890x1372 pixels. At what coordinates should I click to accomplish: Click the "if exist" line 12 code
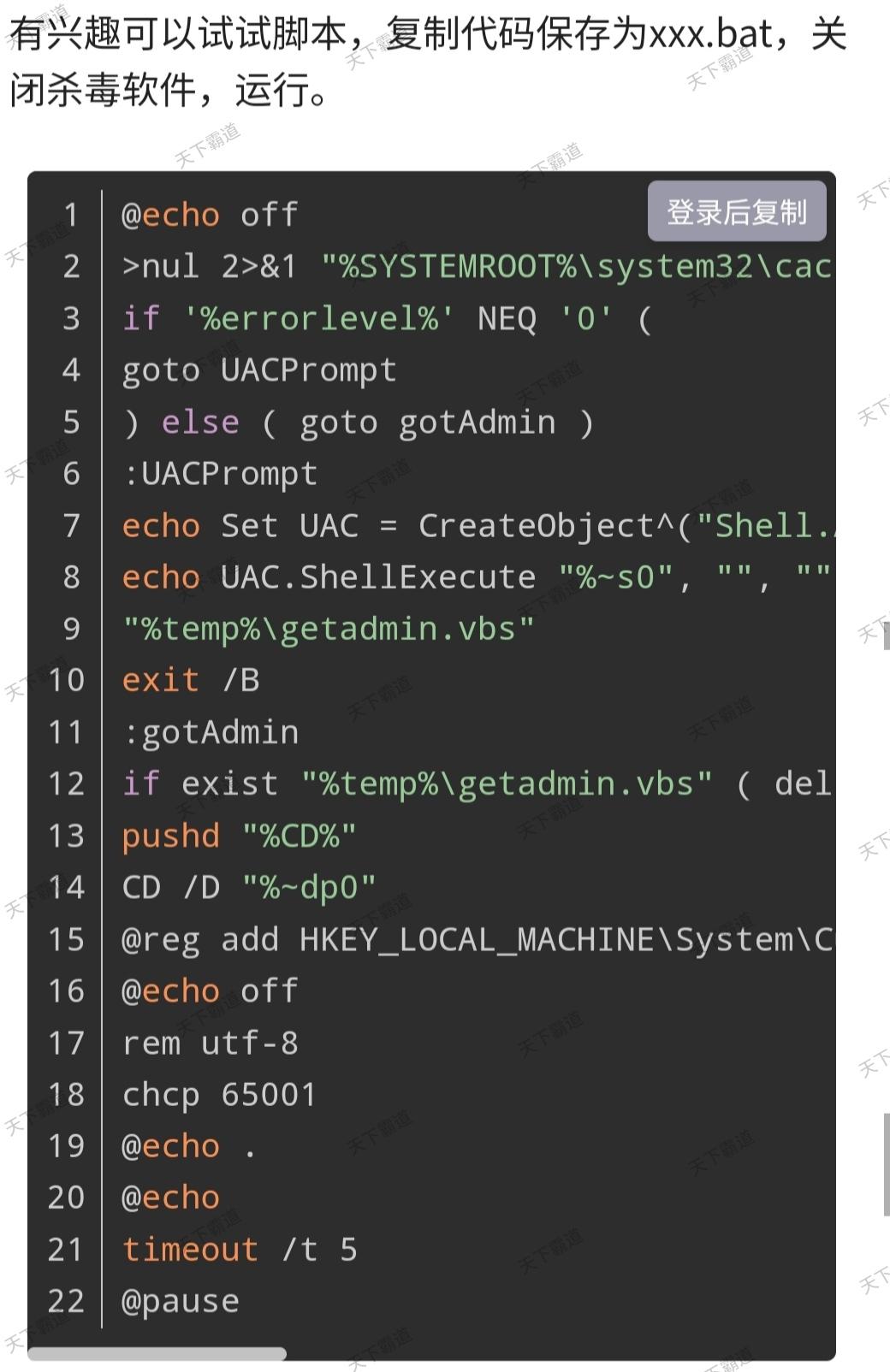[475, 784]
